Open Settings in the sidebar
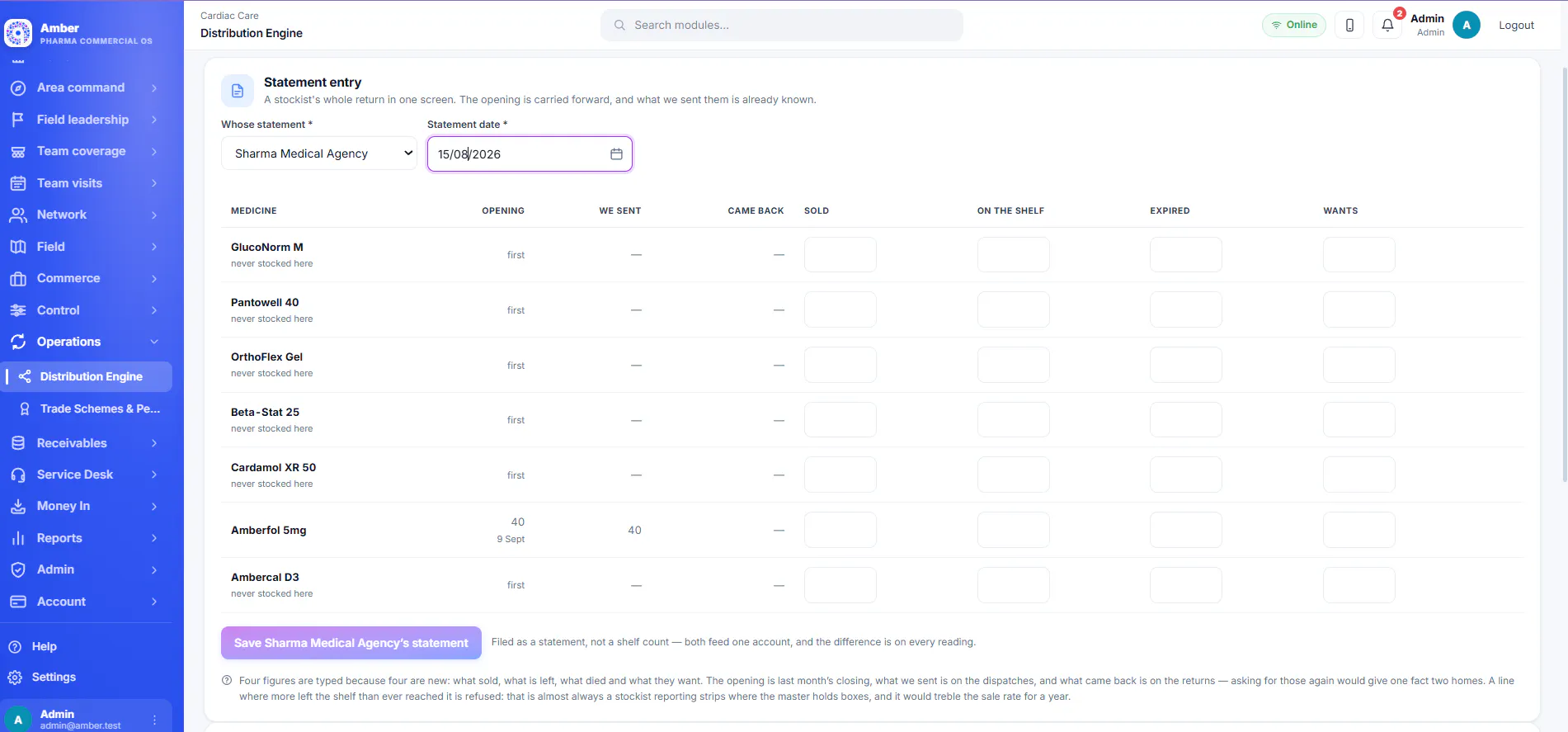 tap(54, 678)
